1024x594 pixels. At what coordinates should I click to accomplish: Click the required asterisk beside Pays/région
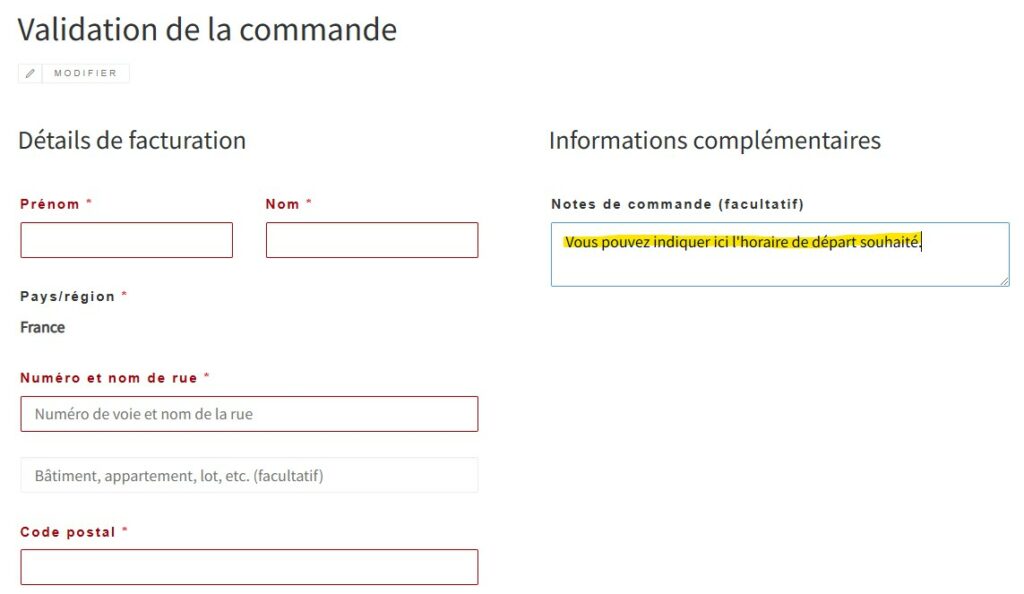click(124, 294)
